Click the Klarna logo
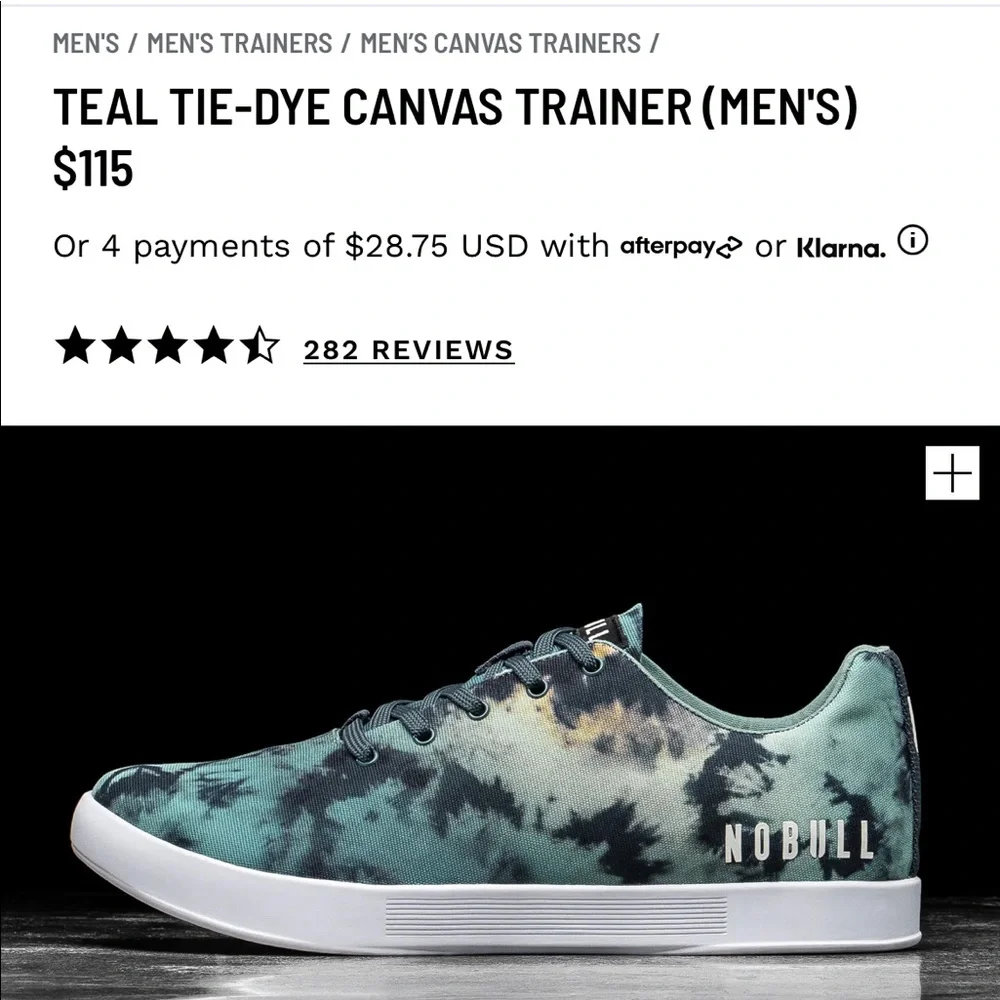This screenshot has width=1000, height=1000. coord(841,248)
